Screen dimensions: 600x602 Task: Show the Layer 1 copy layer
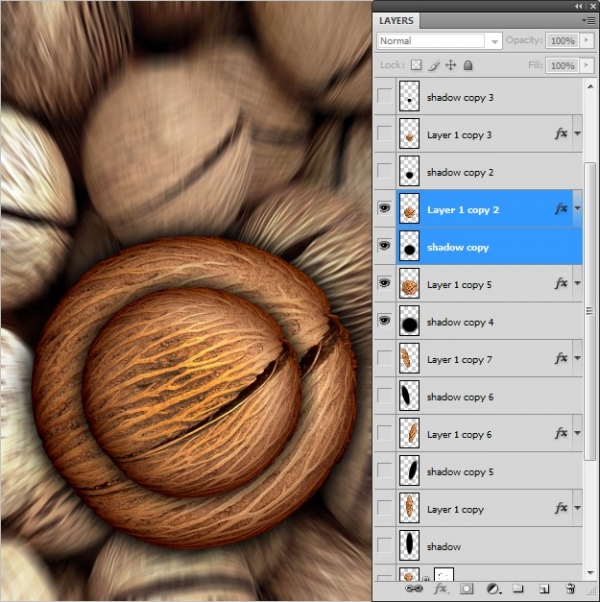pos(385,508)
